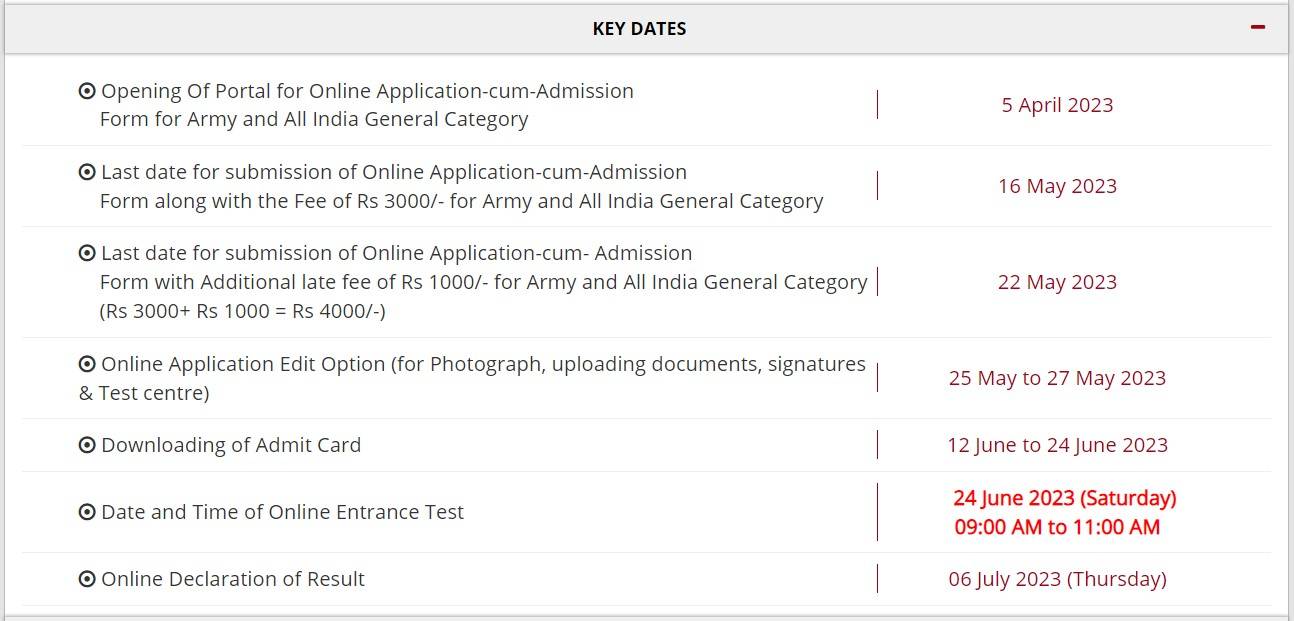Click the red 24 June 2023 (Saturday) text
1294x621 pixels.
pyautogui.click(x=1064, y=498)
